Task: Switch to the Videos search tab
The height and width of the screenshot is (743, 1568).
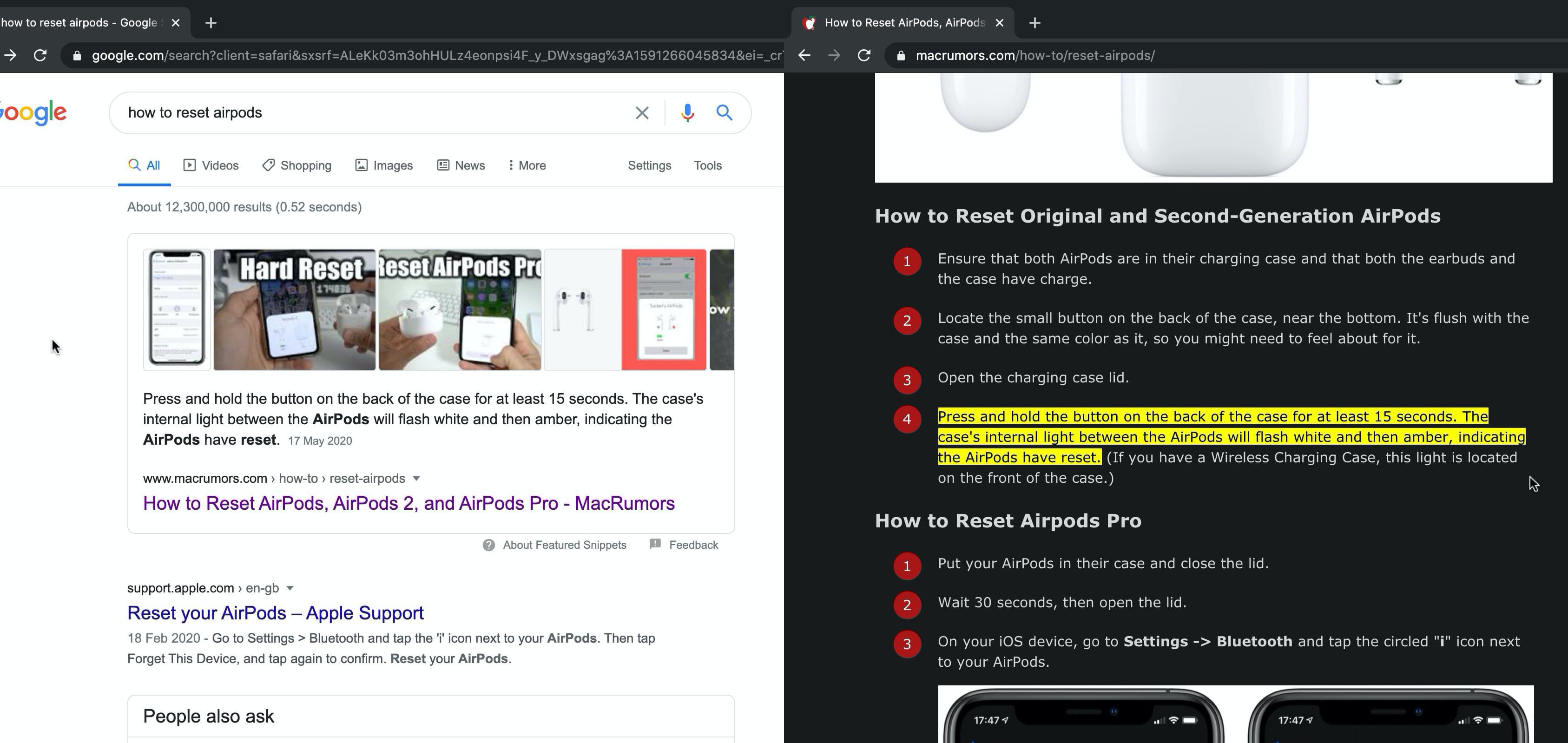Action: point(211,165)
